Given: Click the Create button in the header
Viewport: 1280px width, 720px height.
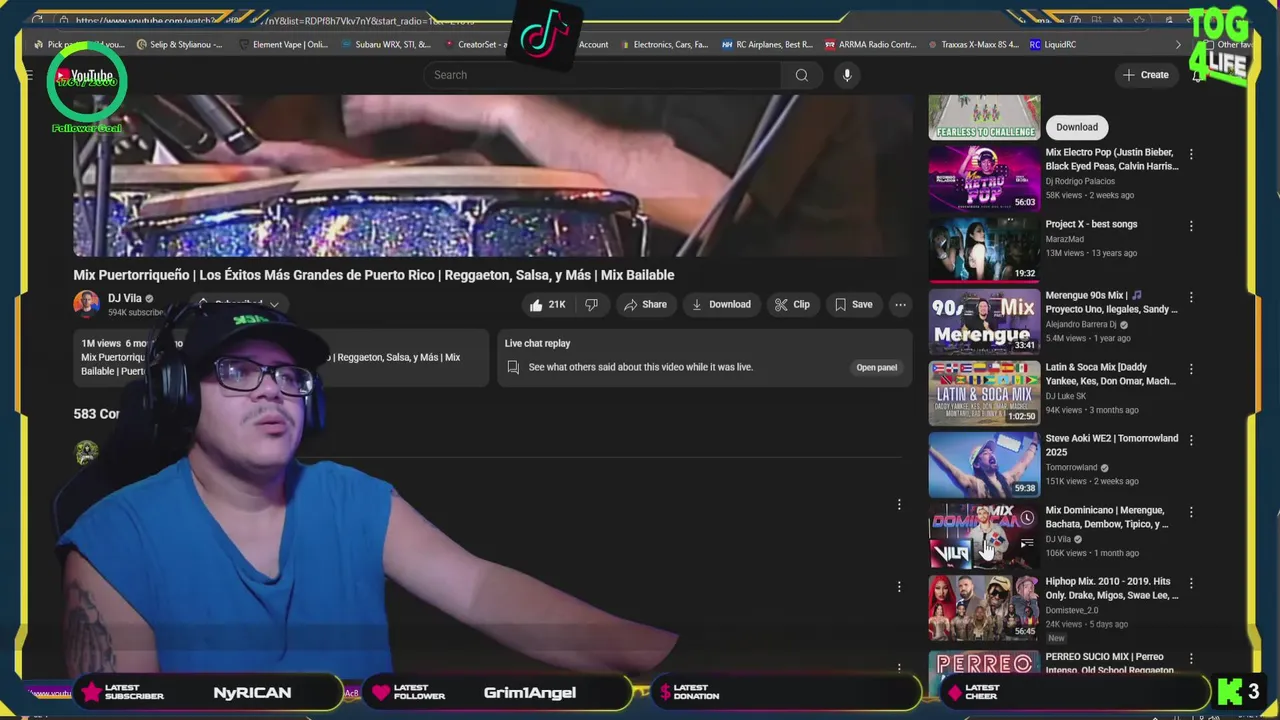Looking at the screenshot, I should click(1146, 75).
